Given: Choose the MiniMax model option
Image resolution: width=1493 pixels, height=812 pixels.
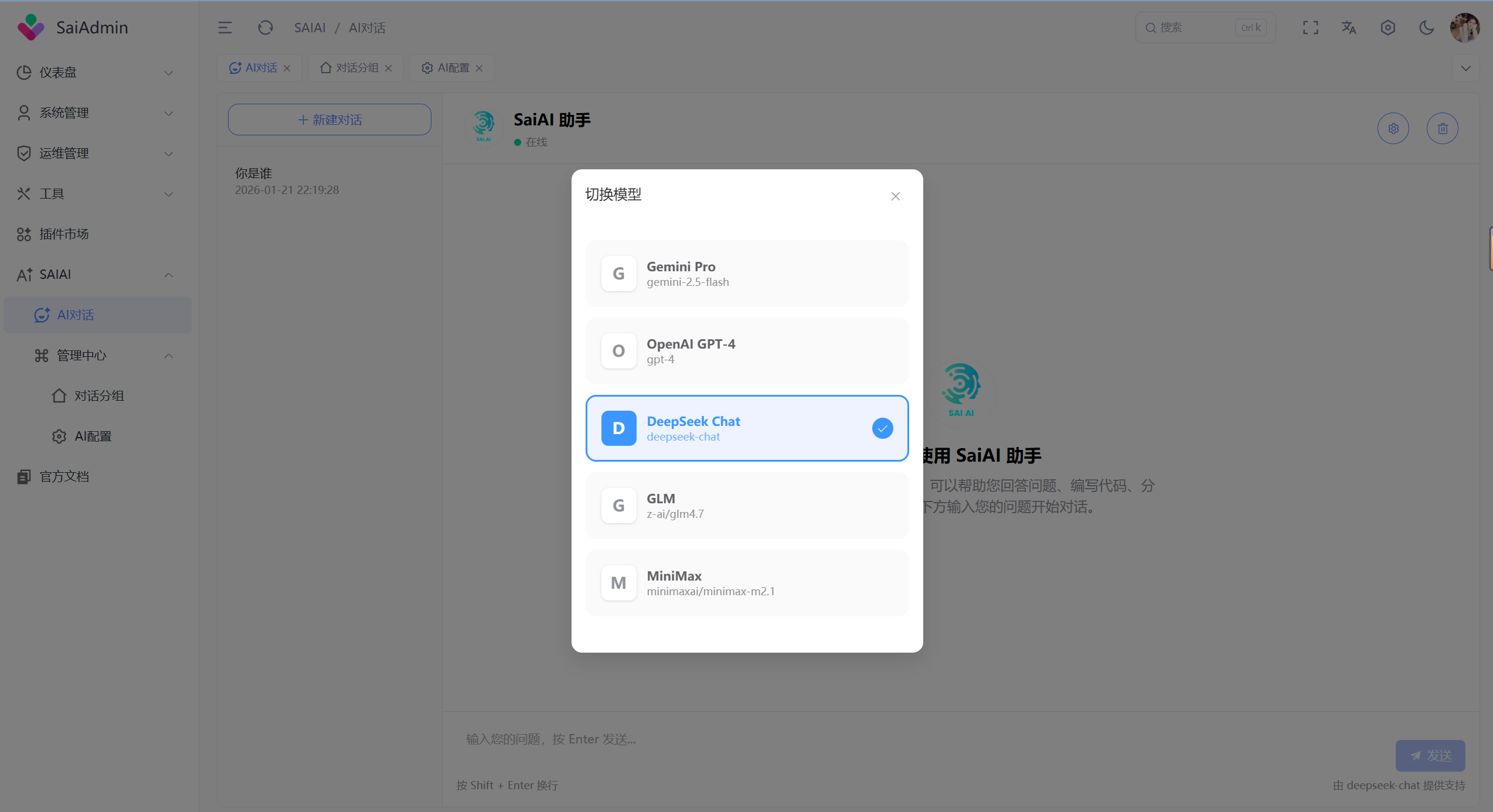Looking at the screenshot, I should point(747,583).
